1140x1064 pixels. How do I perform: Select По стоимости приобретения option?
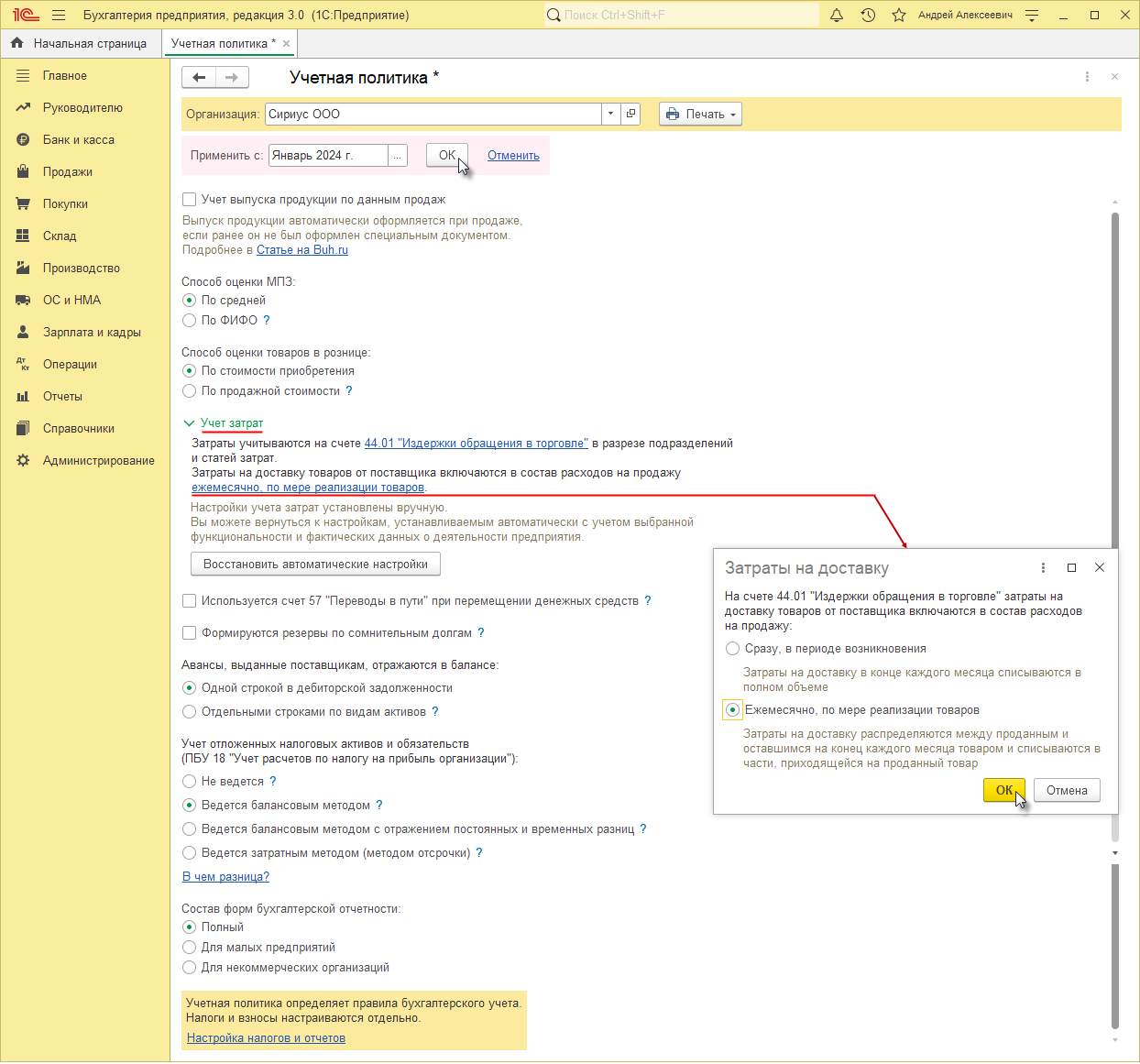pyautogui.click(x=190, y=371)
